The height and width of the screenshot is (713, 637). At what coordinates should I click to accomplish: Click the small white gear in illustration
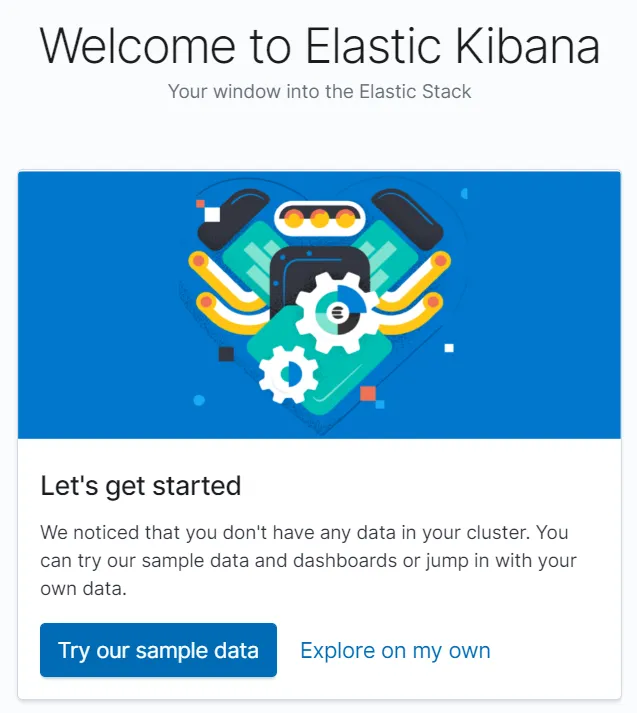click(288, 374)
